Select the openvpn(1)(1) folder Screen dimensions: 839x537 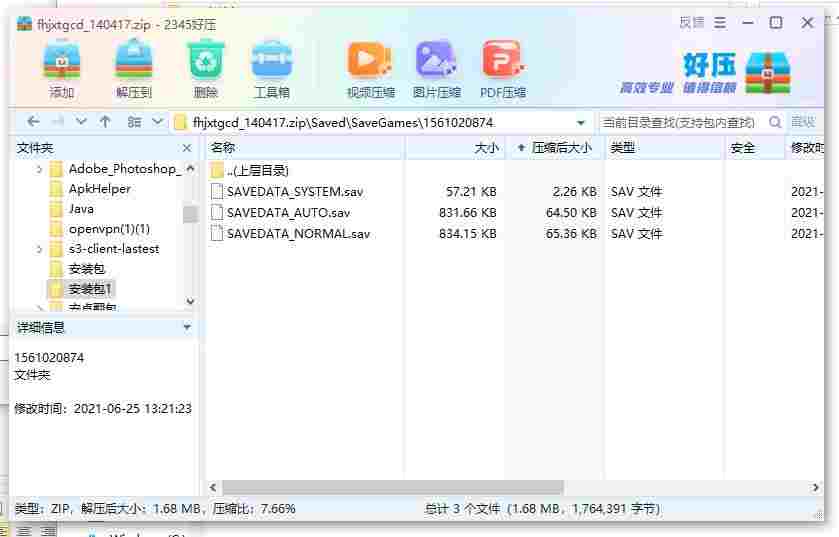click(x=109, y=229)
